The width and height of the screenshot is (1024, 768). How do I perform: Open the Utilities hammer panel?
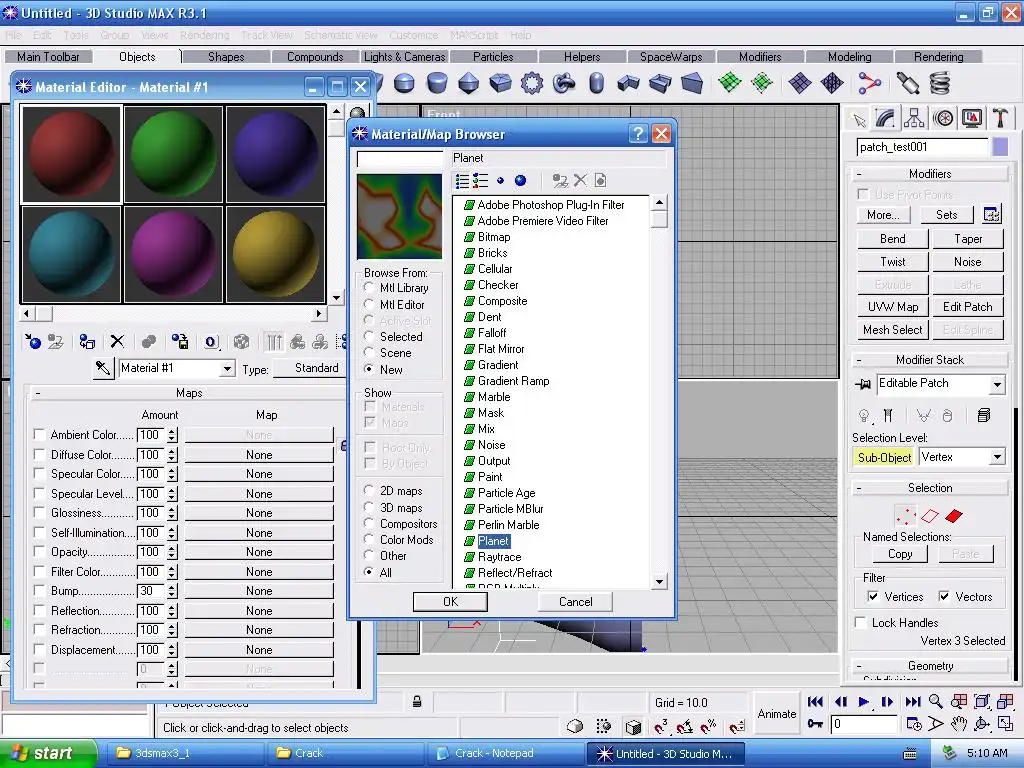(1000, 118)
